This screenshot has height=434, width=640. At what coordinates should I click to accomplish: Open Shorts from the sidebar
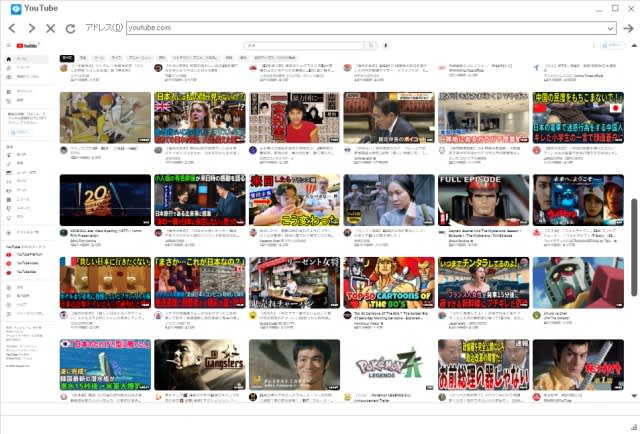point(27,68)
